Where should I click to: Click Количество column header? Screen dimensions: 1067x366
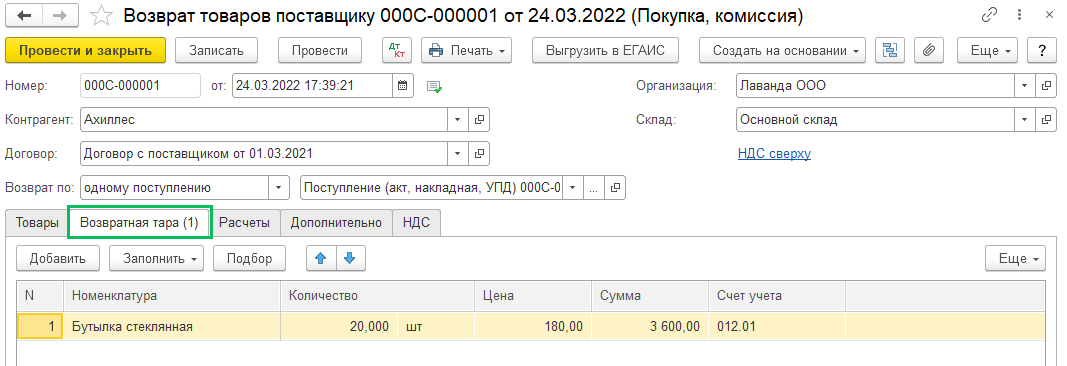(378, 297)
